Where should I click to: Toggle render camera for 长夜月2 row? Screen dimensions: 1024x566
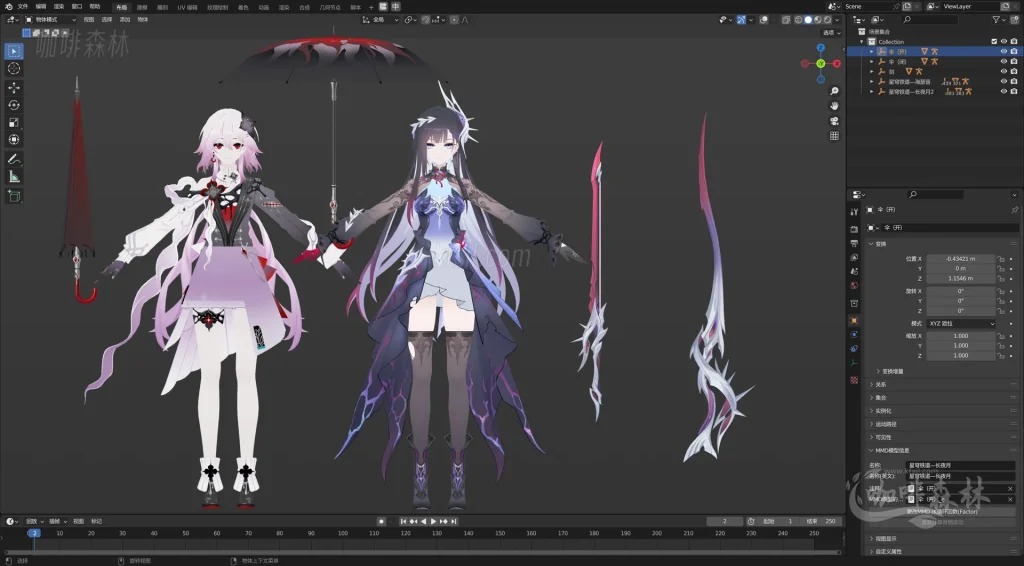1014,91
